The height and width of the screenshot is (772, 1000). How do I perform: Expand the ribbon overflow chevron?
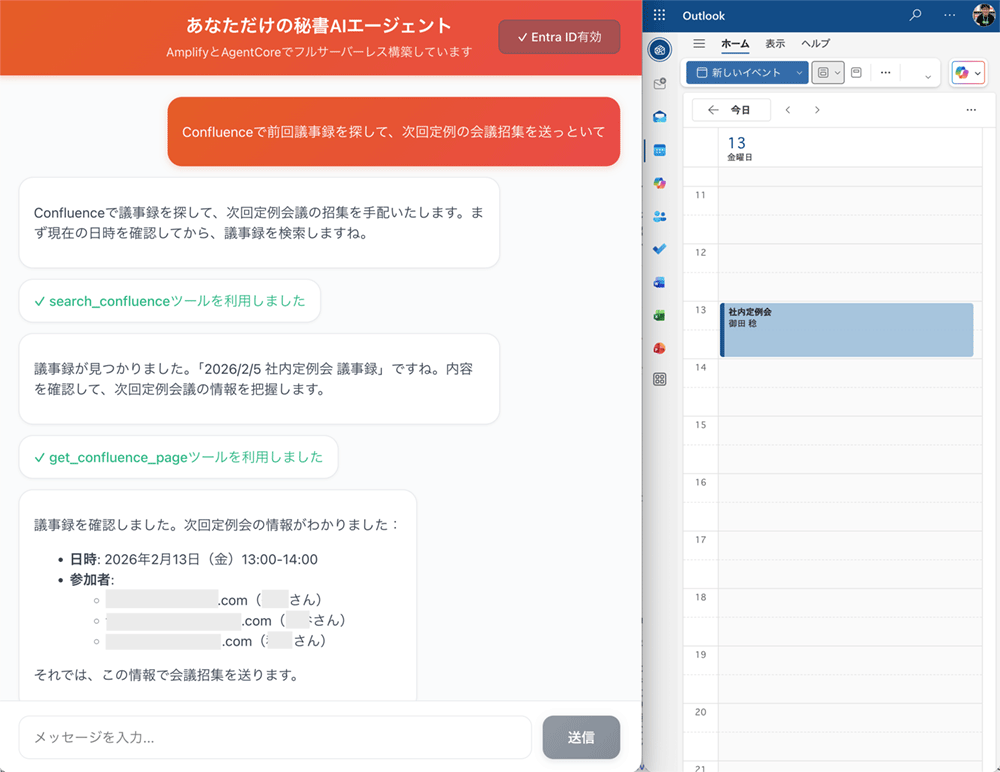(x=927, y=74)
